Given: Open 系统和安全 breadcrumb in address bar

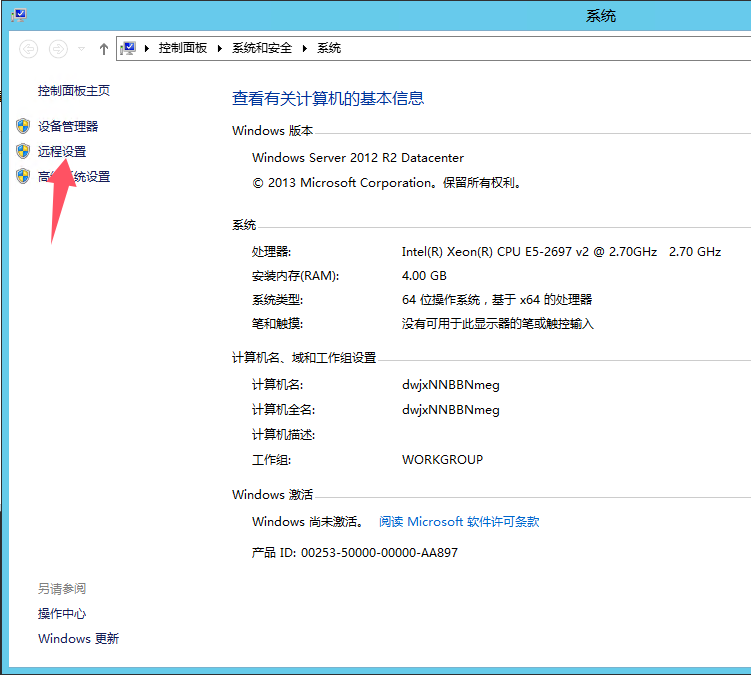Looking at the screenshot, I should pyautogui.click(x=262, y=48).
